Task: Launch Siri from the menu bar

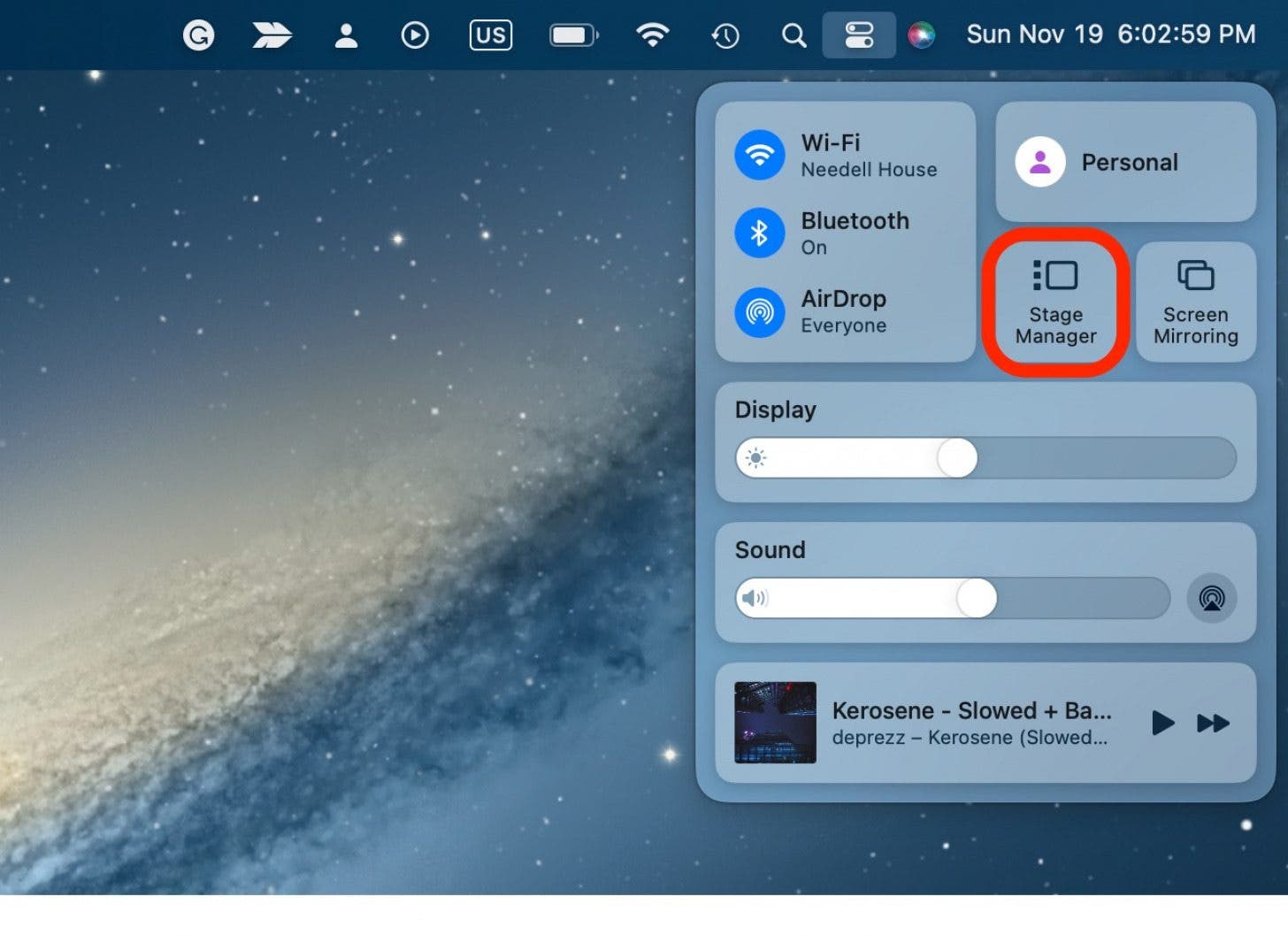Action: (921, 35)
